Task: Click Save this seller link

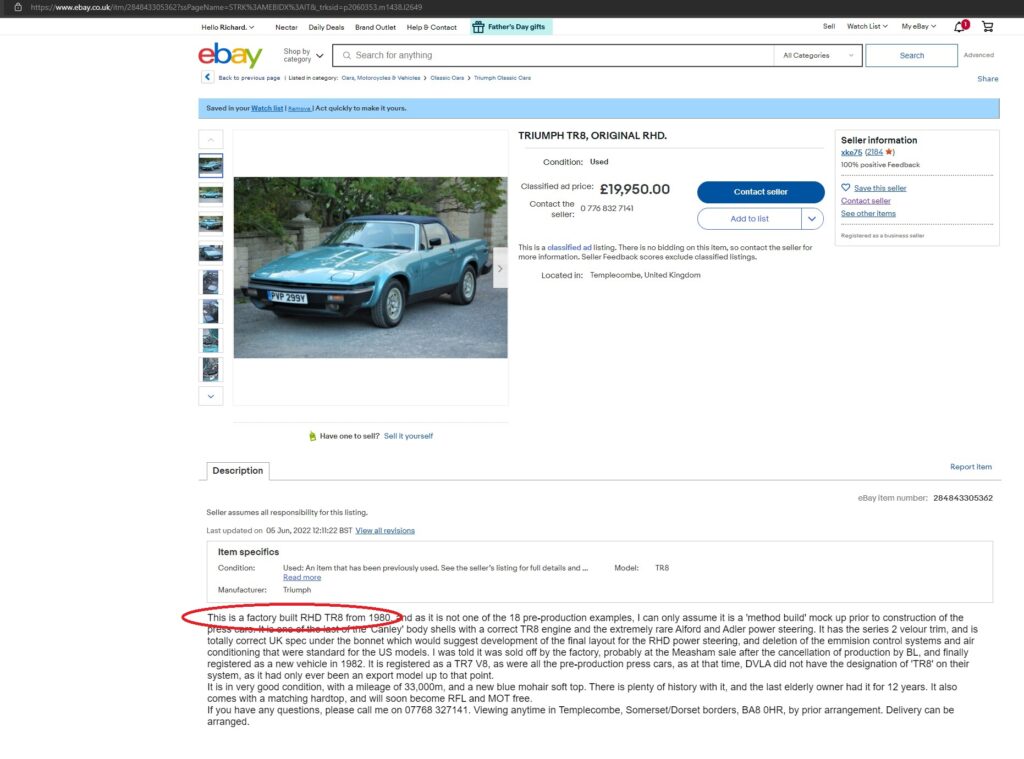Action: tap(880, 188)
